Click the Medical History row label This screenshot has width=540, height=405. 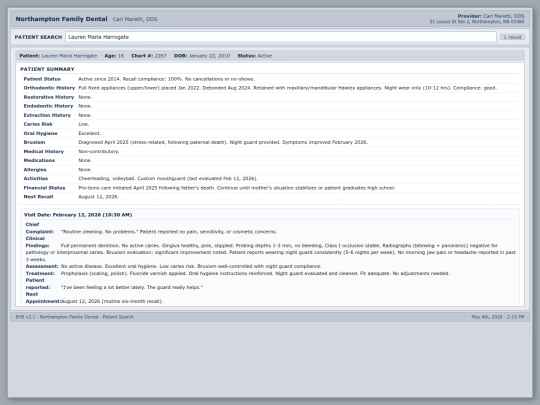coord(44,152)
